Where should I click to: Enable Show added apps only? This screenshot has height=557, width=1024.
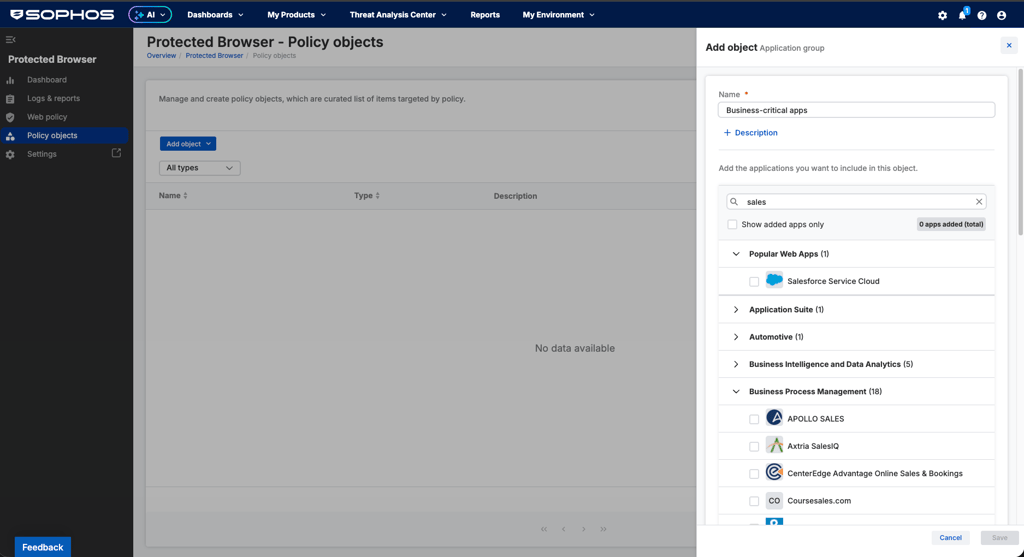pos(732,225)
